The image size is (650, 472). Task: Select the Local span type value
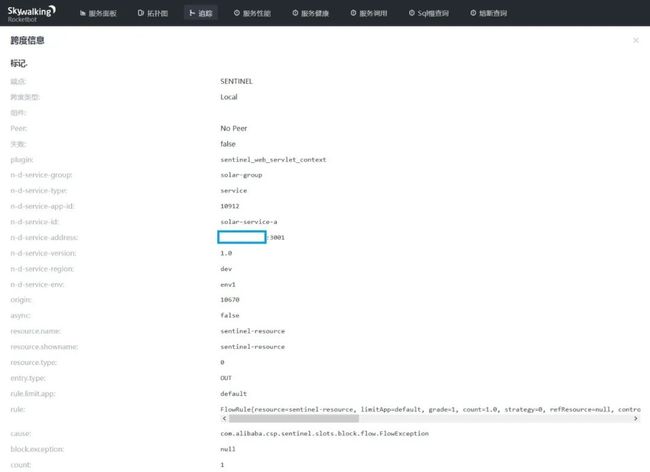(x=229, y=97)
